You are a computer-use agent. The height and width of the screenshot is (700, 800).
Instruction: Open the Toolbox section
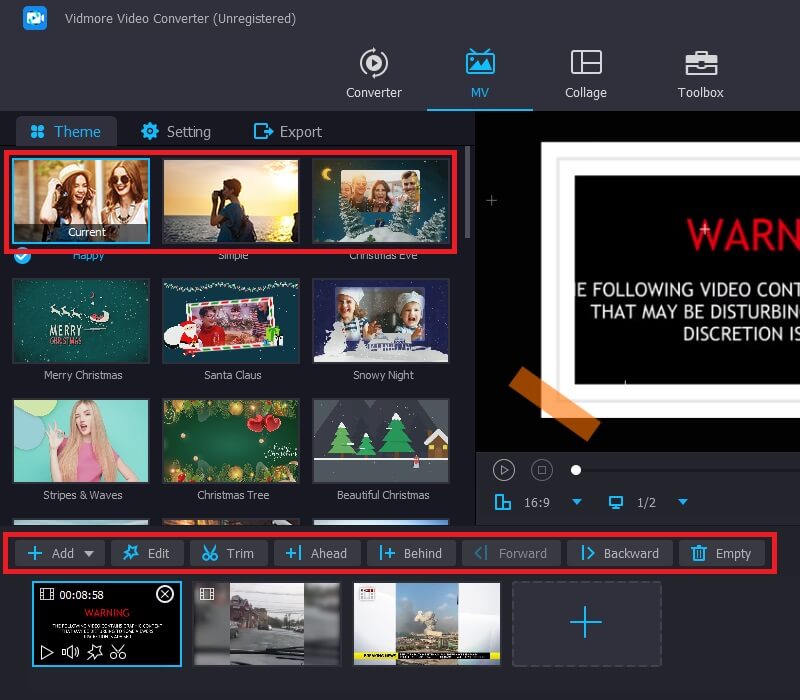pyautogui.click(x=700, y=74)
